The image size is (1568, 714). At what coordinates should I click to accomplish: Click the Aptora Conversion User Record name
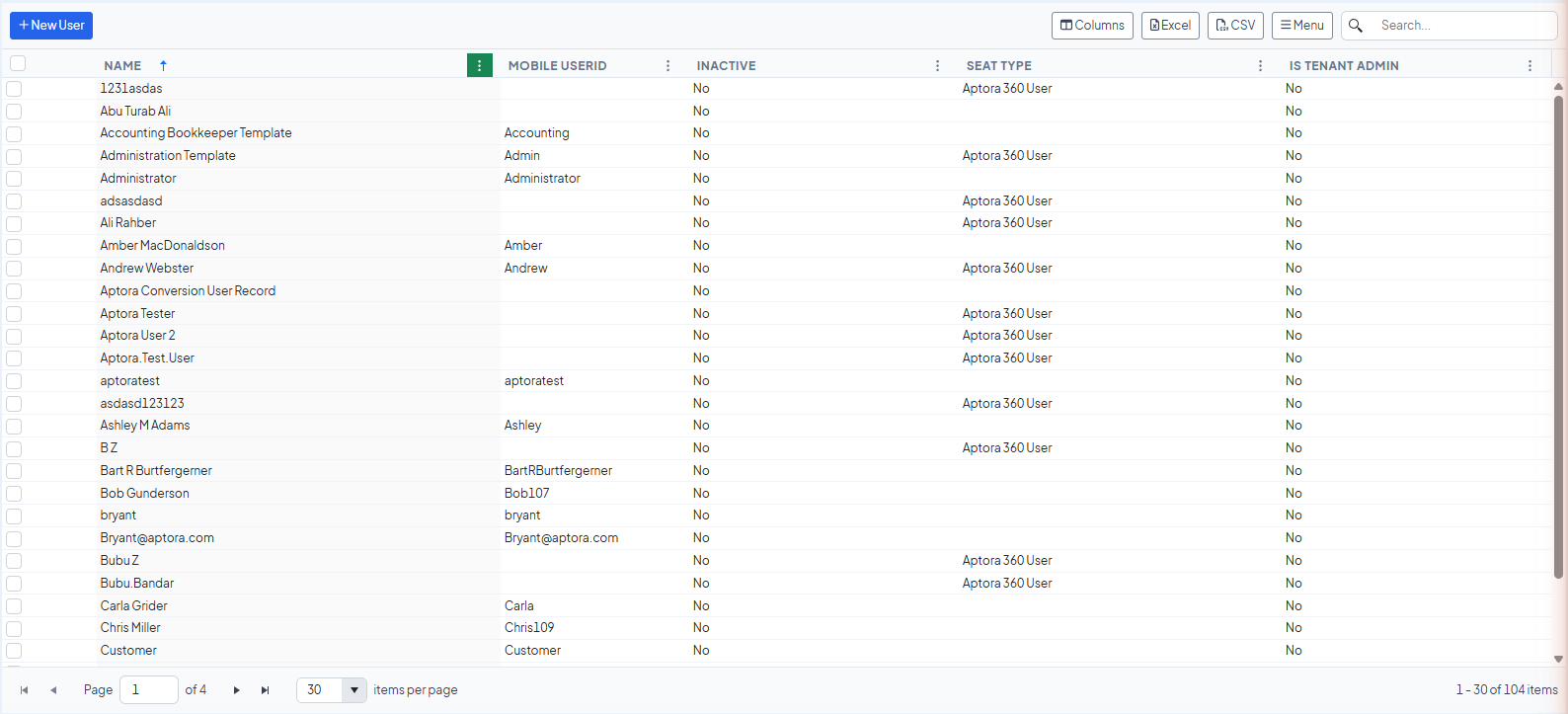tap(188, 291)
